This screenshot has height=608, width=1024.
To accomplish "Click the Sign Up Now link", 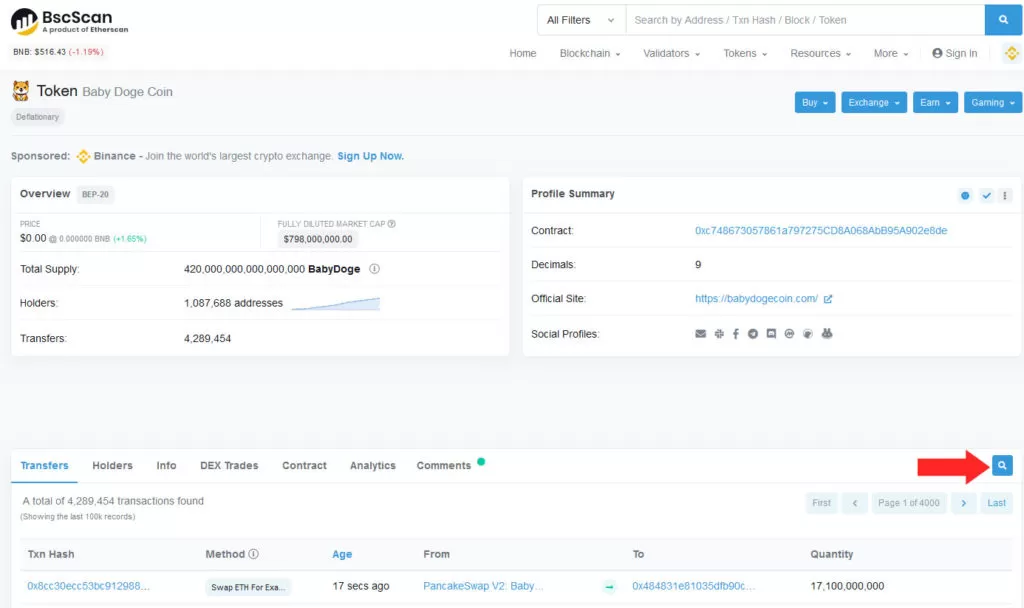I will [x=370, y=156].
